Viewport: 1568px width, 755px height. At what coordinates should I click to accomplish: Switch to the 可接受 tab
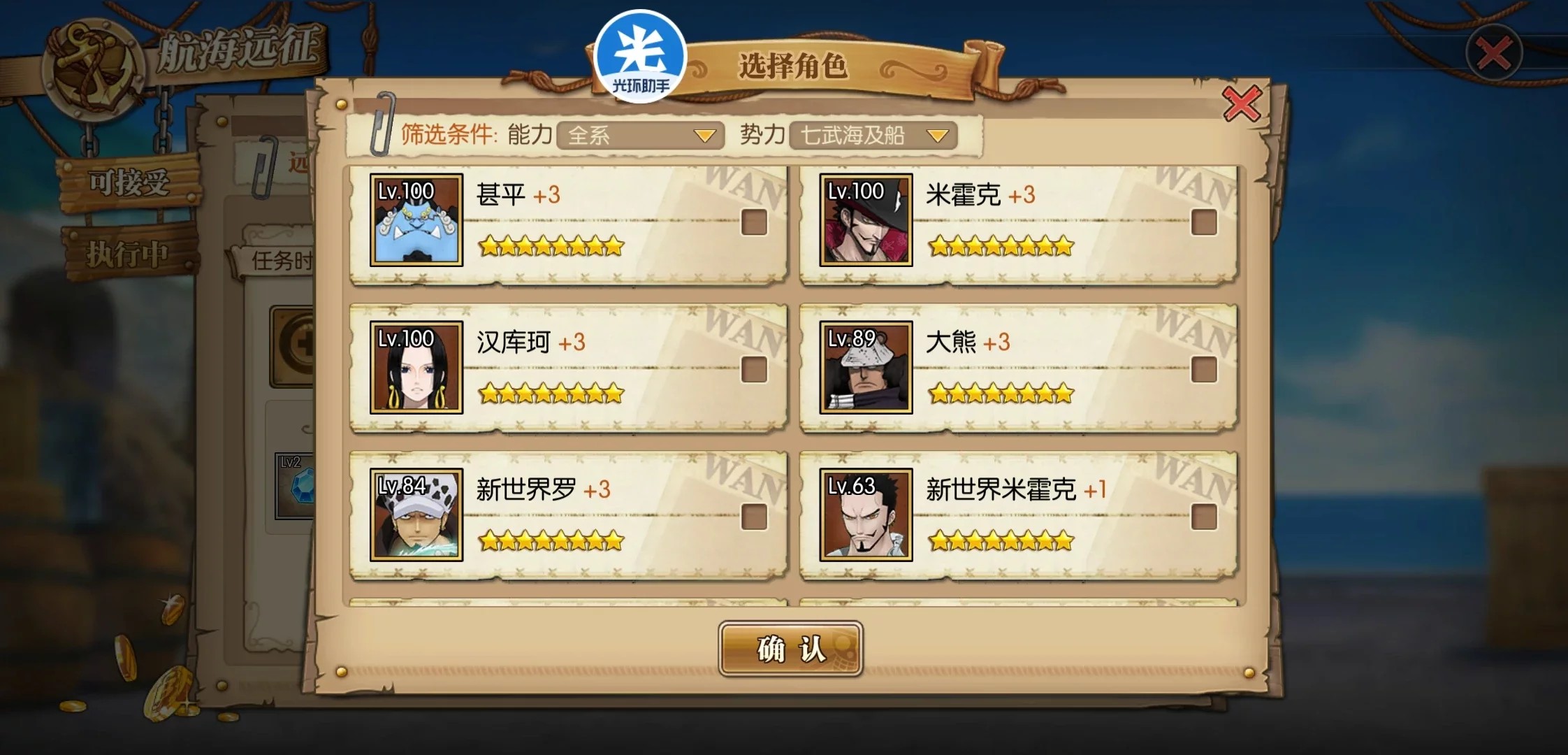[129, 183]
